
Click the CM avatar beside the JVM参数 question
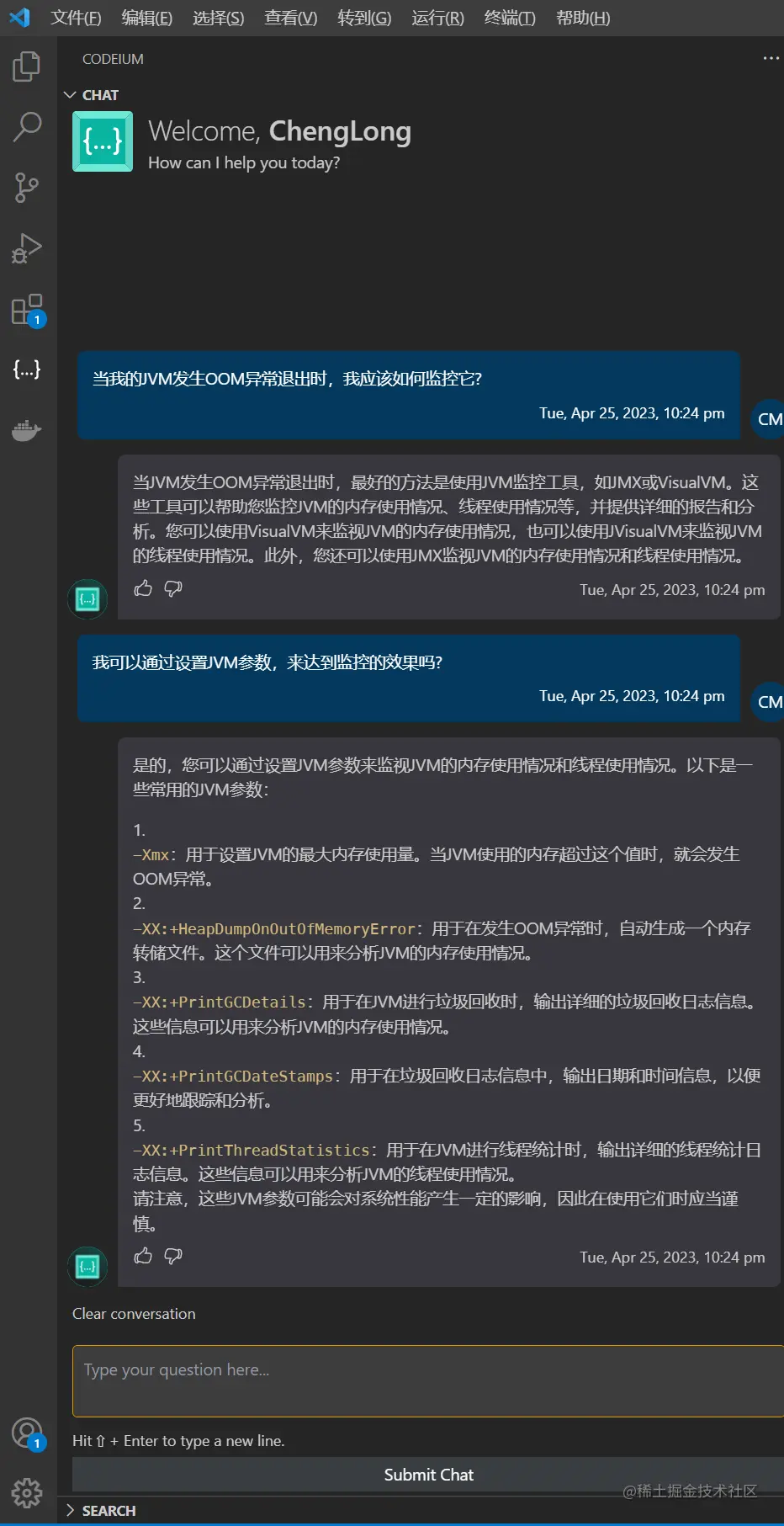768,701
